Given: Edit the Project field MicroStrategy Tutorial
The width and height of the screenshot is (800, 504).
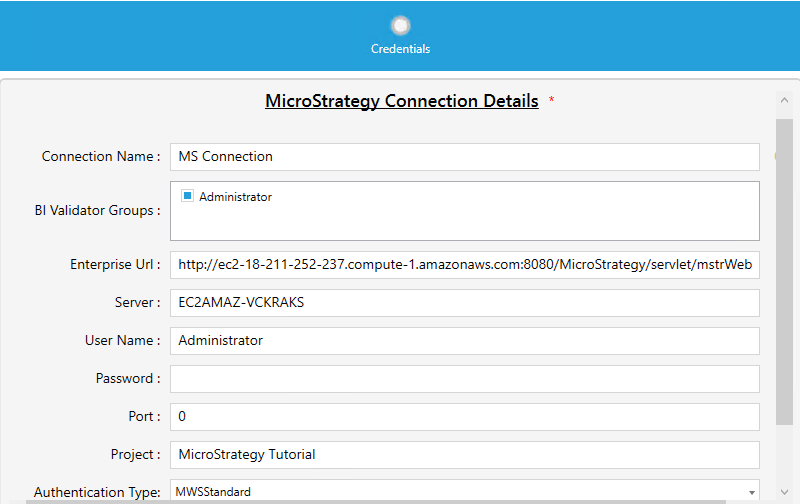Looking at the screenshot, I should coord(465,455).
